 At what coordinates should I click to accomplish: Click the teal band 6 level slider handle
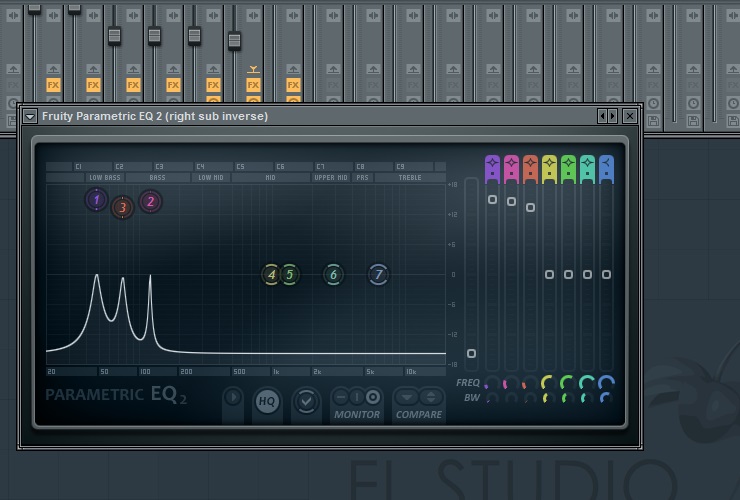tap(587, 274)
